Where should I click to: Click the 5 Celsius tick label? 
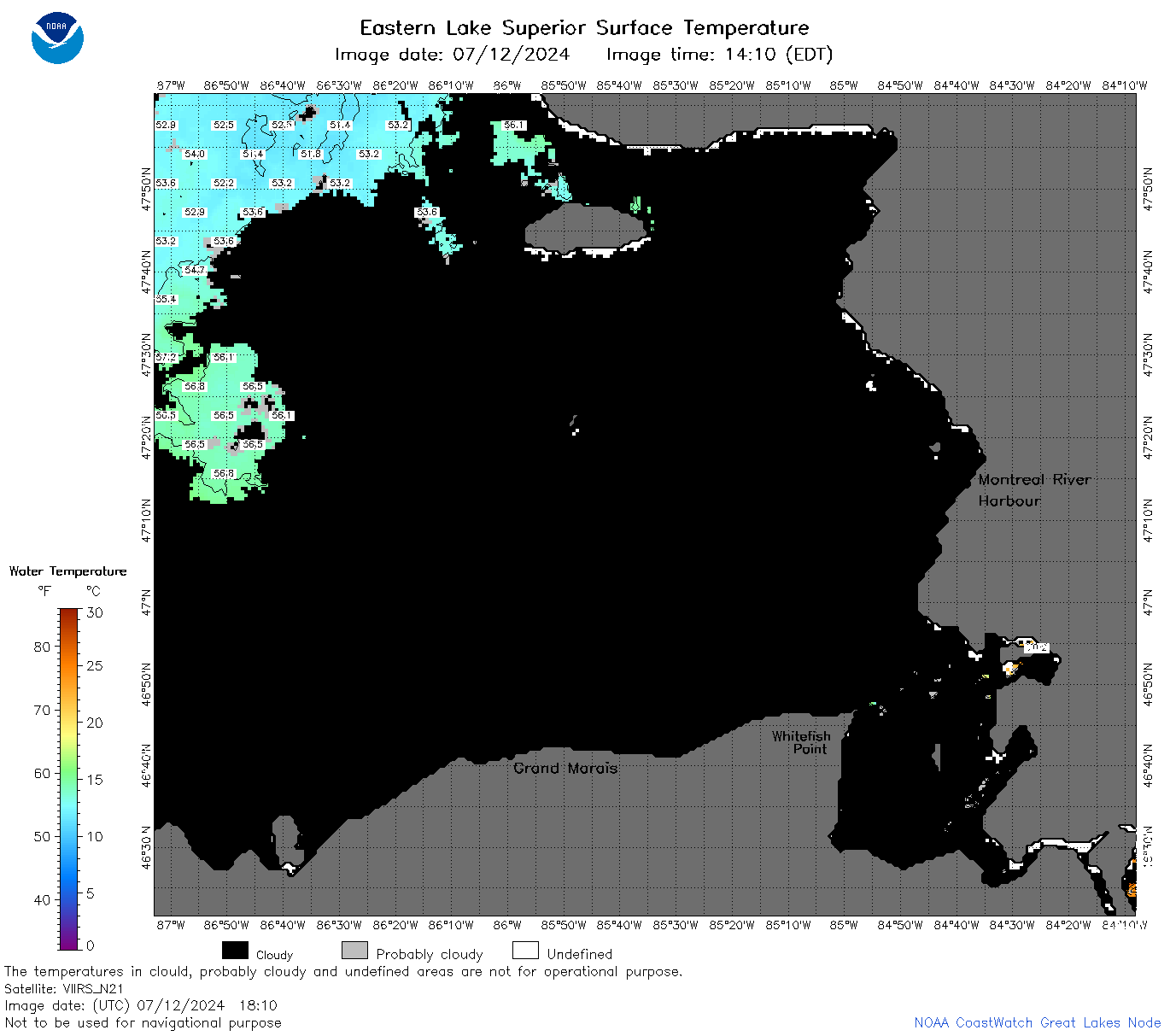click(91, 893)
